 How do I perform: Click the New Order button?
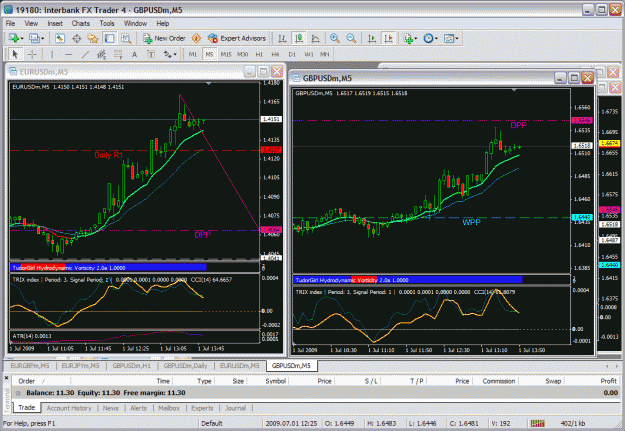(x=164, y=38)
